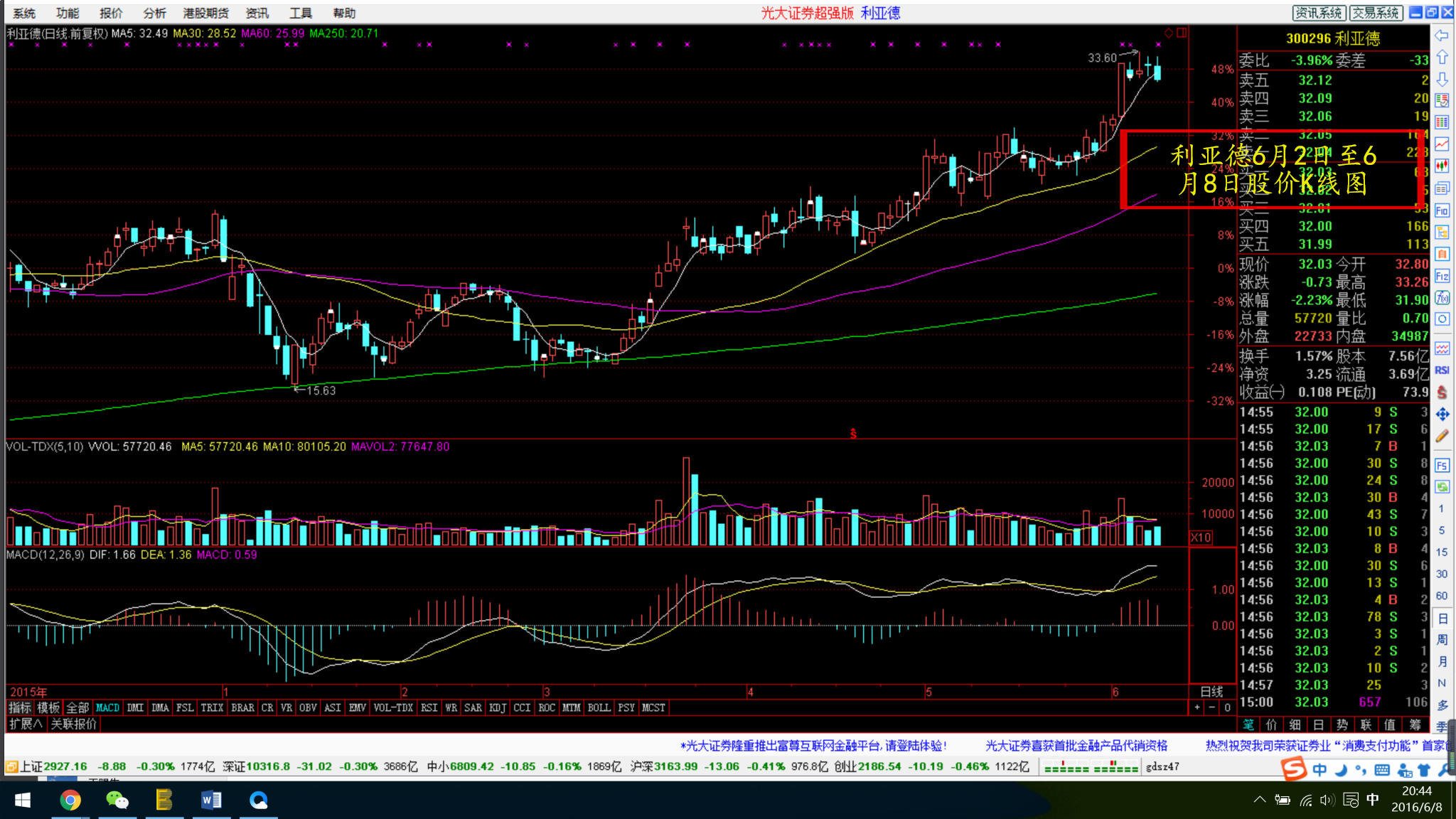Show hidden system tray icons chevron

pyautogui.click(x=1260, y=800)
